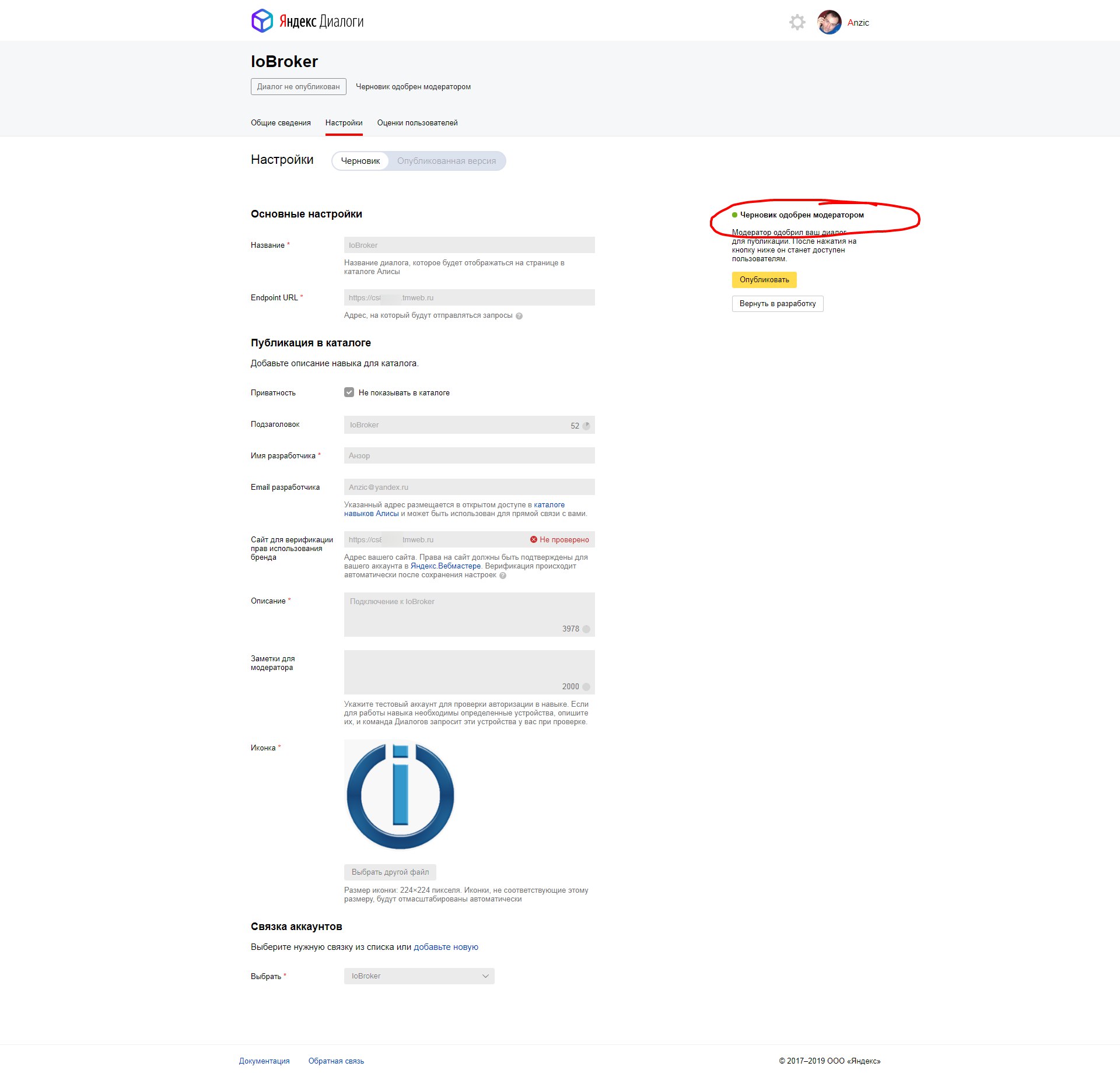The height and width of the screenshot is (1077, 1120).
Task: Click the Endpoint URL input field
Action: click(x=470, y=297)
